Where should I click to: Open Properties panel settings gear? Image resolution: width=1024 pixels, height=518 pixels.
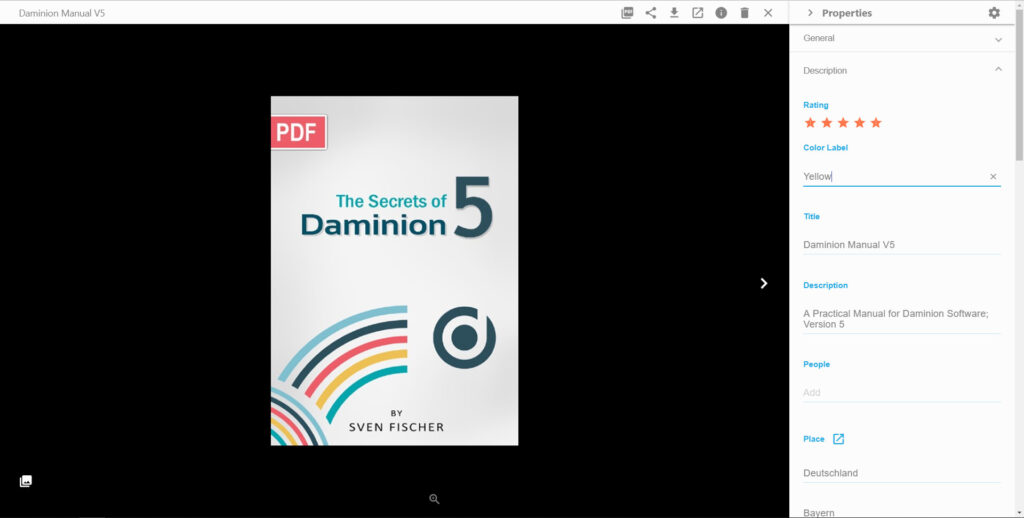tap(994, 13)
